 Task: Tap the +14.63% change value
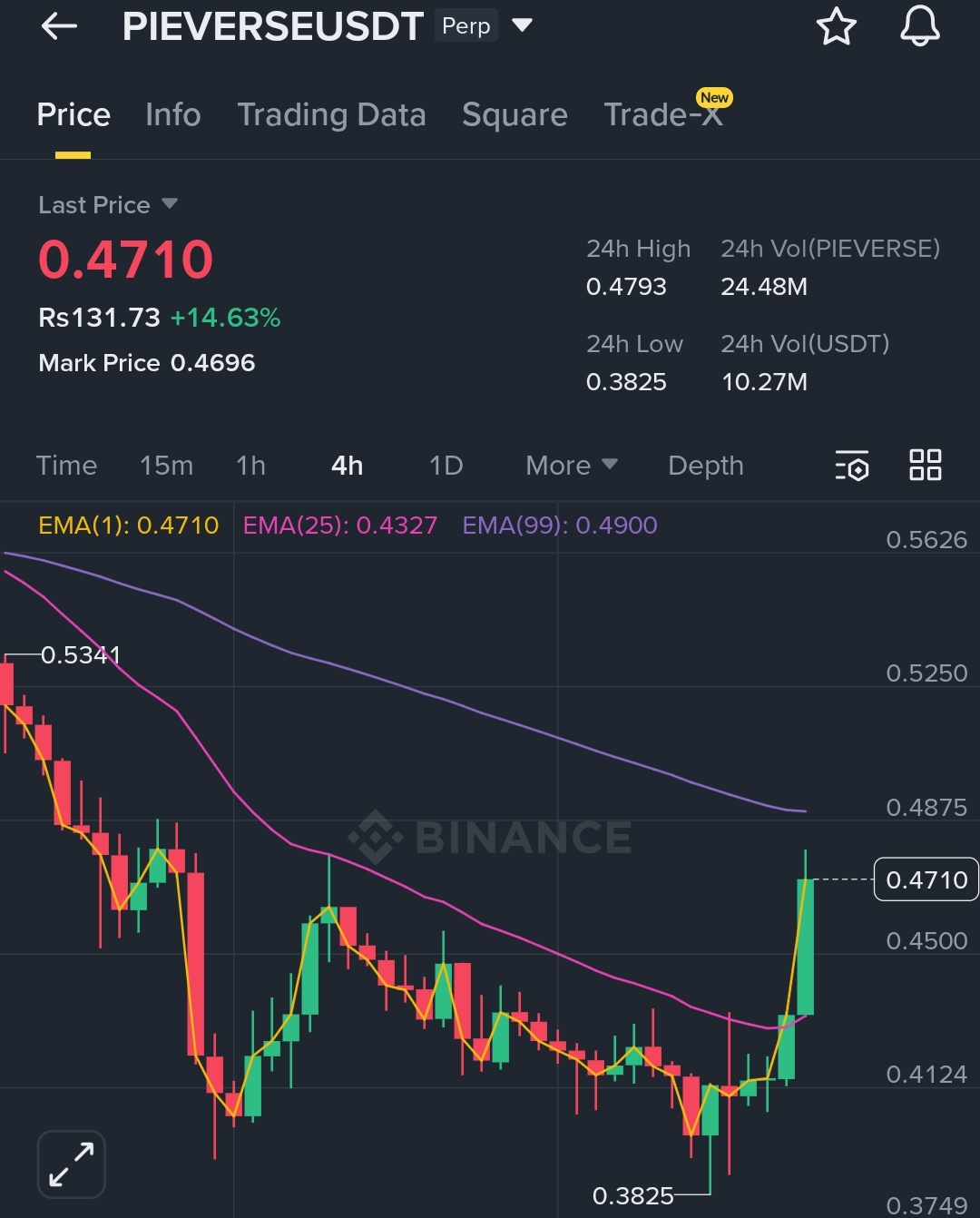click(225, 318)
